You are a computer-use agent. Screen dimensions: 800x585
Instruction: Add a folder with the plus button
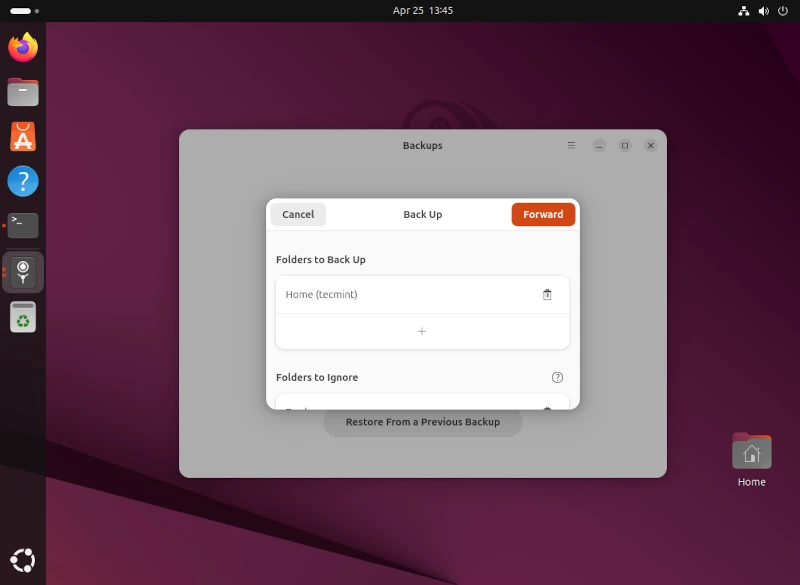[x=422, y=331]
